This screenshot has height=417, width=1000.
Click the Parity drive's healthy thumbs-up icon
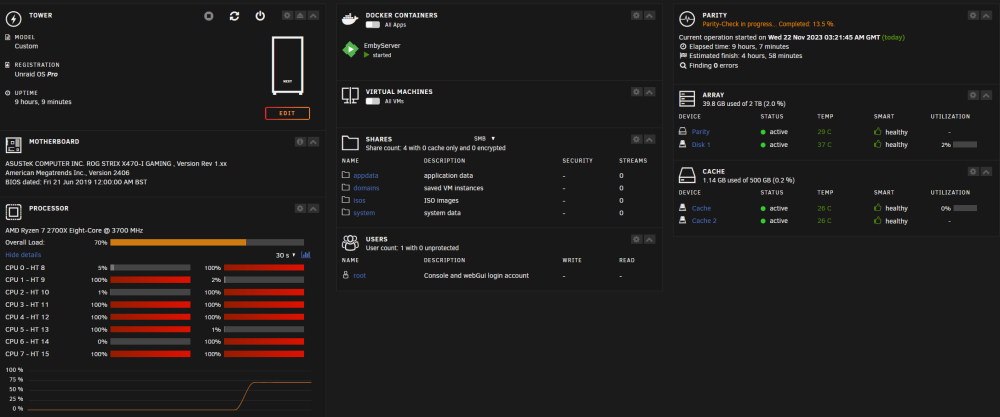click(x=878, y=131)
